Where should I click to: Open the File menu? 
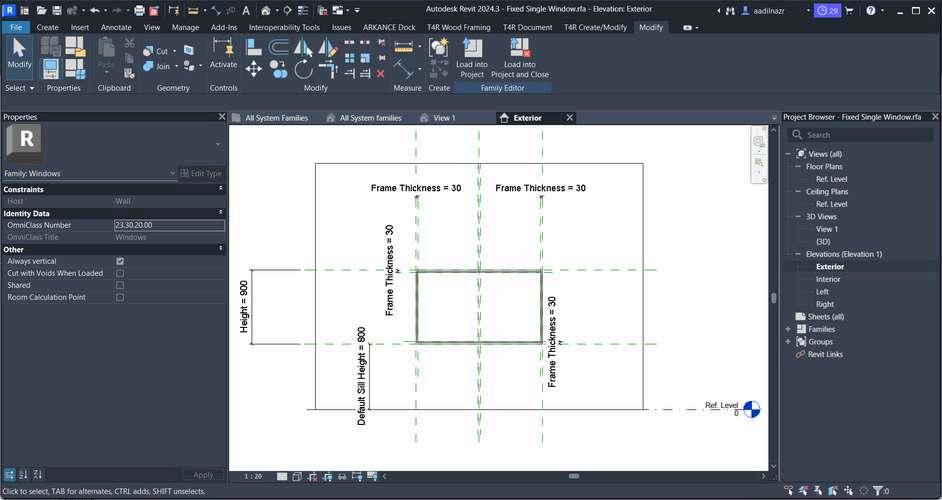coord(16,27)
